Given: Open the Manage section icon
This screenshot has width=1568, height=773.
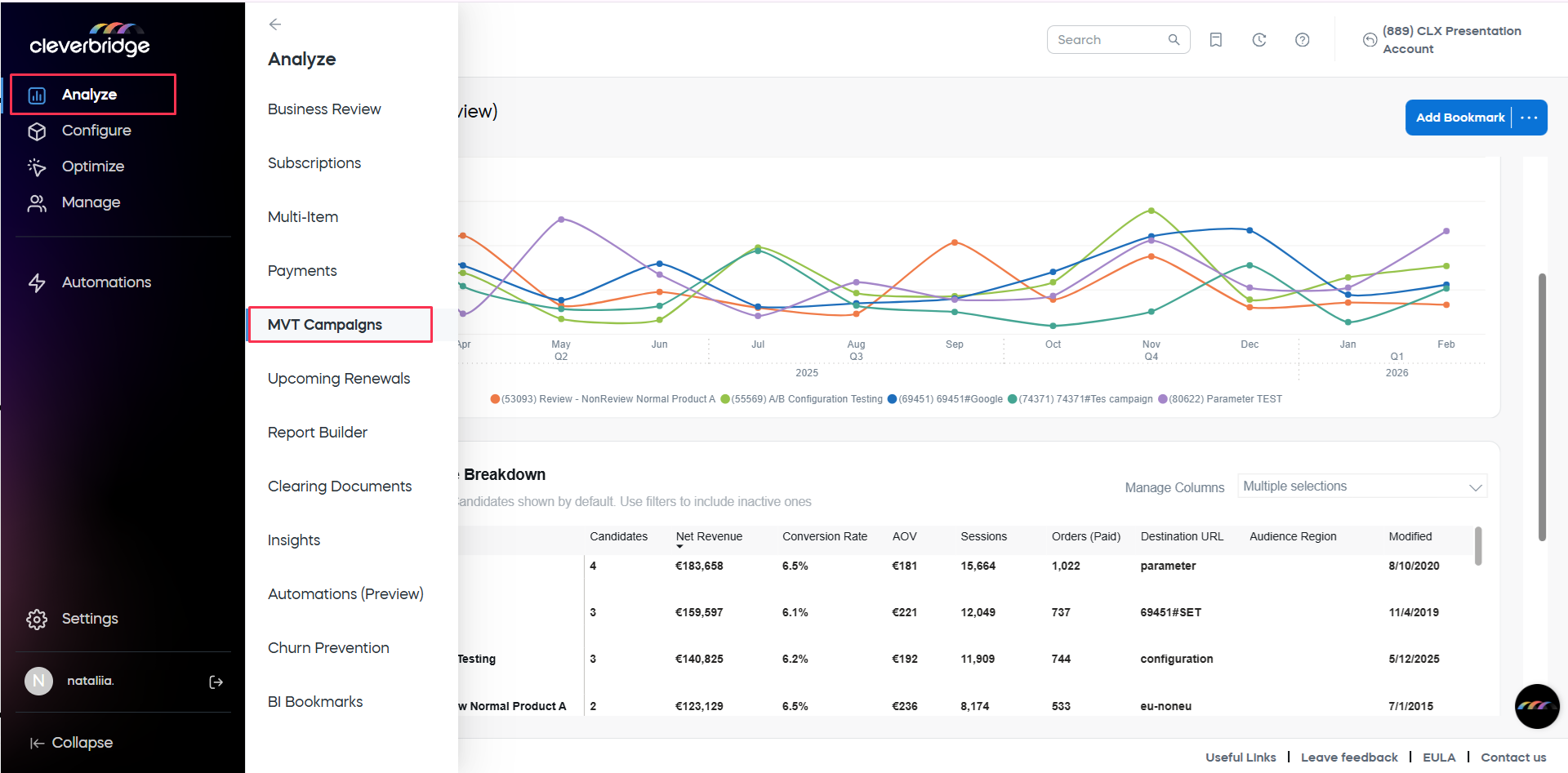Looking at the screenshot, I should (38, 202).
